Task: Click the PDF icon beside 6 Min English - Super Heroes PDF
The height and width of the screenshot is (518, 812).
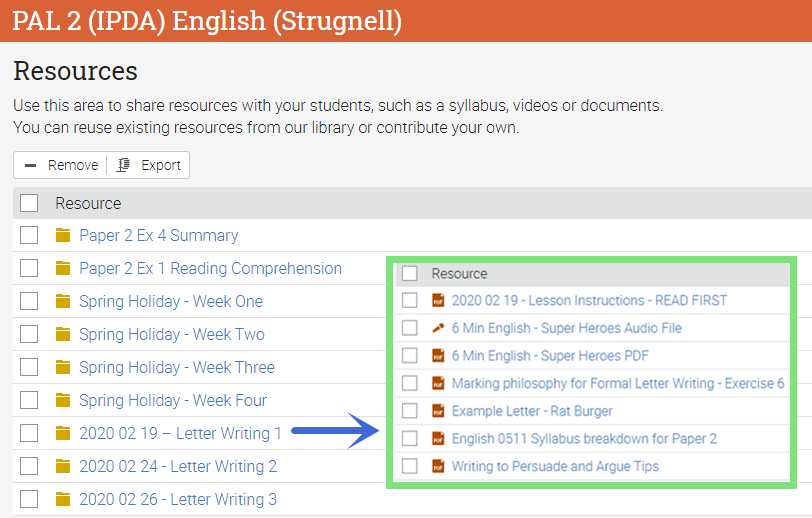Action: pos(437,356)
